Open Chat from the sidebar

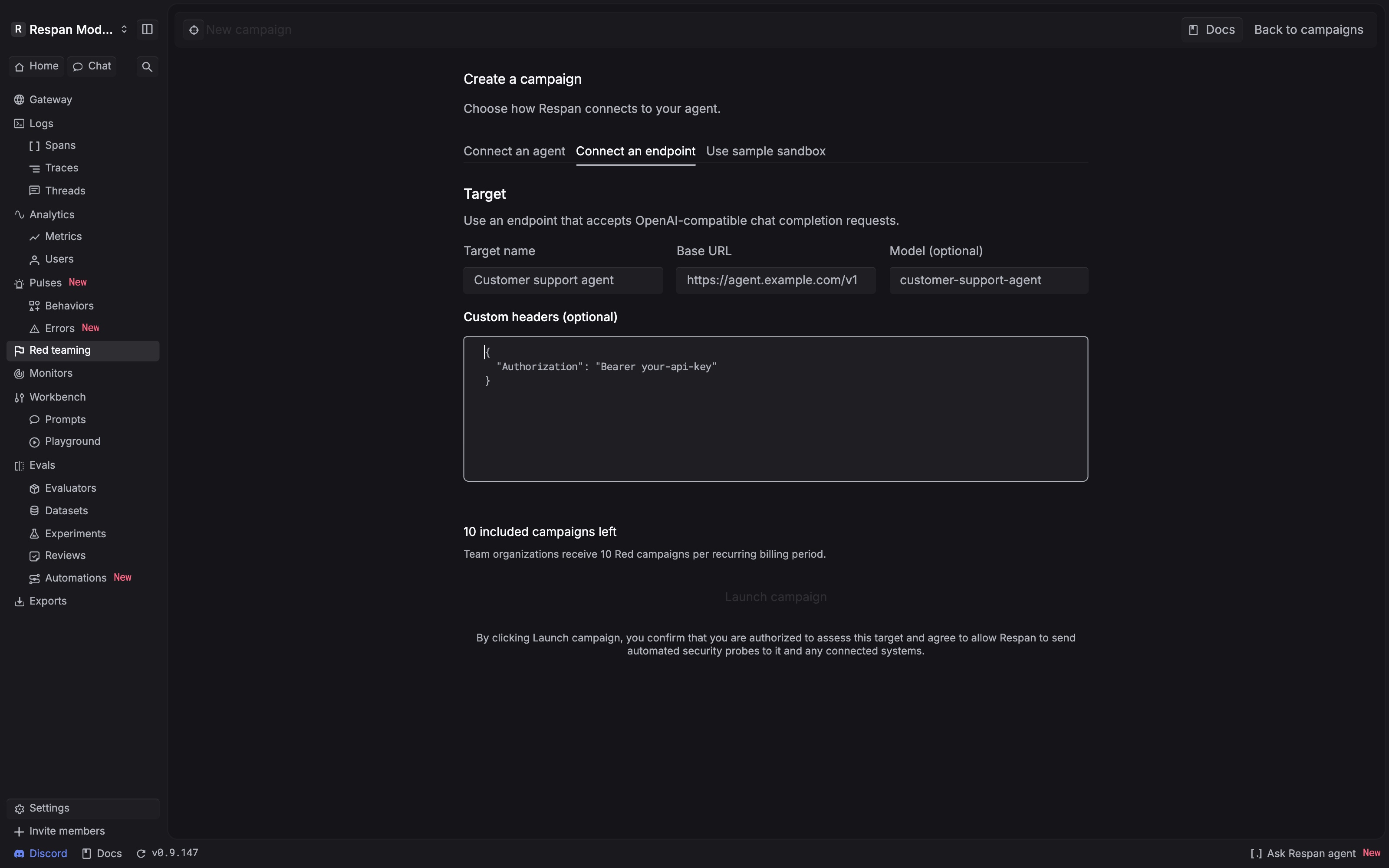[x=92, y=66]
